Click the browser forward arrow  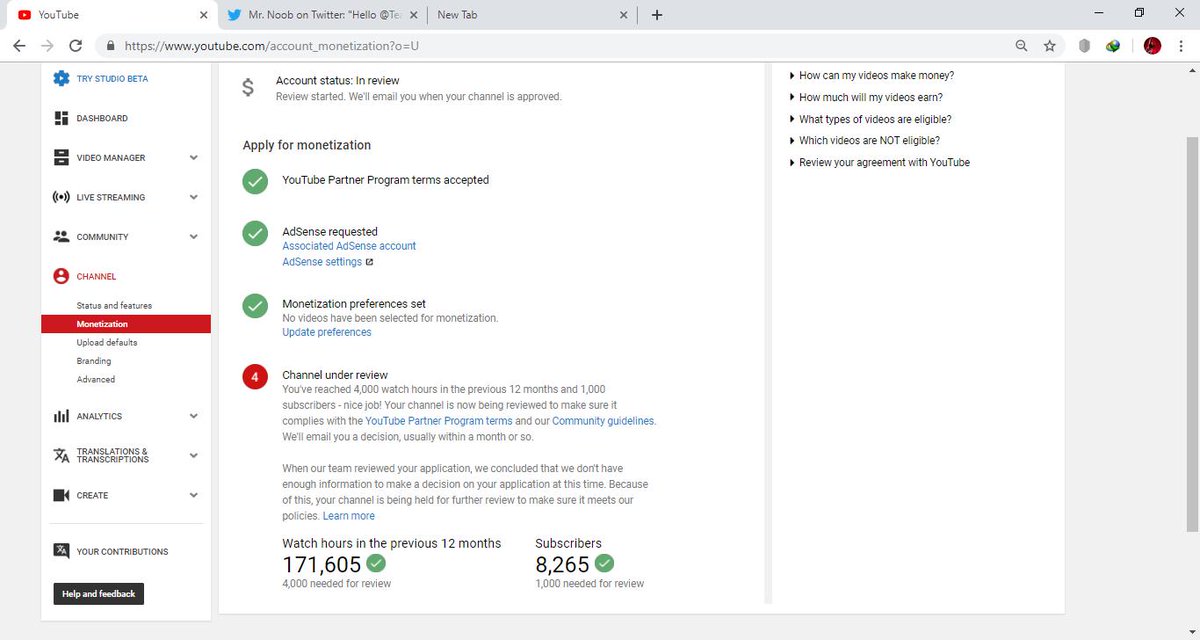point(47,45)
